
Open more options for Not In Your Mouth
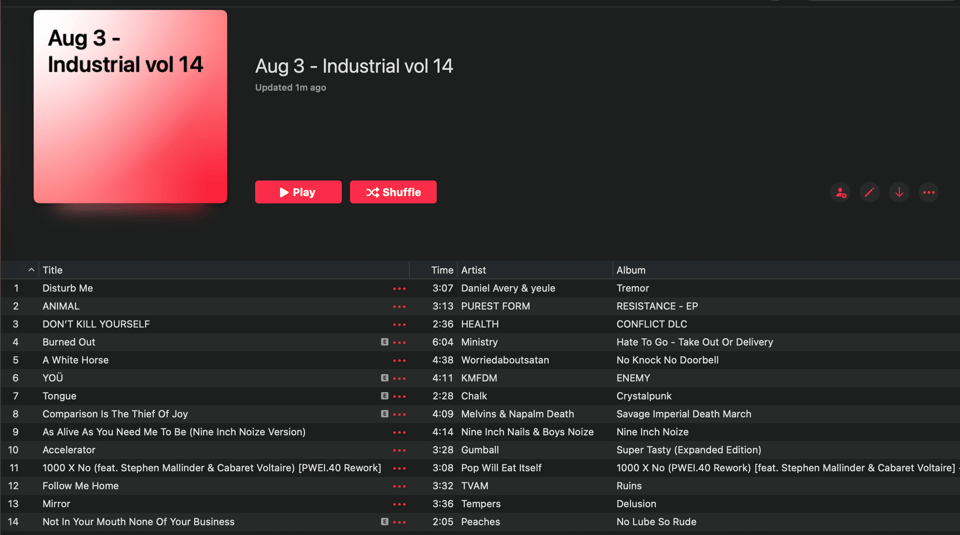(399, 522)
